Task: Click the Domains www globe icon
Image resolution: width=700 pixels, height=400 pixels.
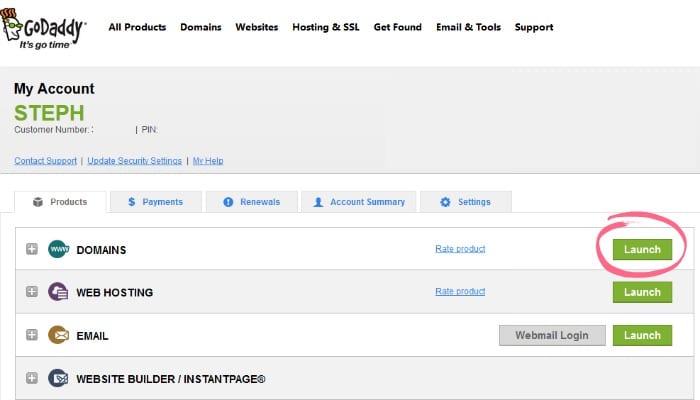Action: pos(58,249)
